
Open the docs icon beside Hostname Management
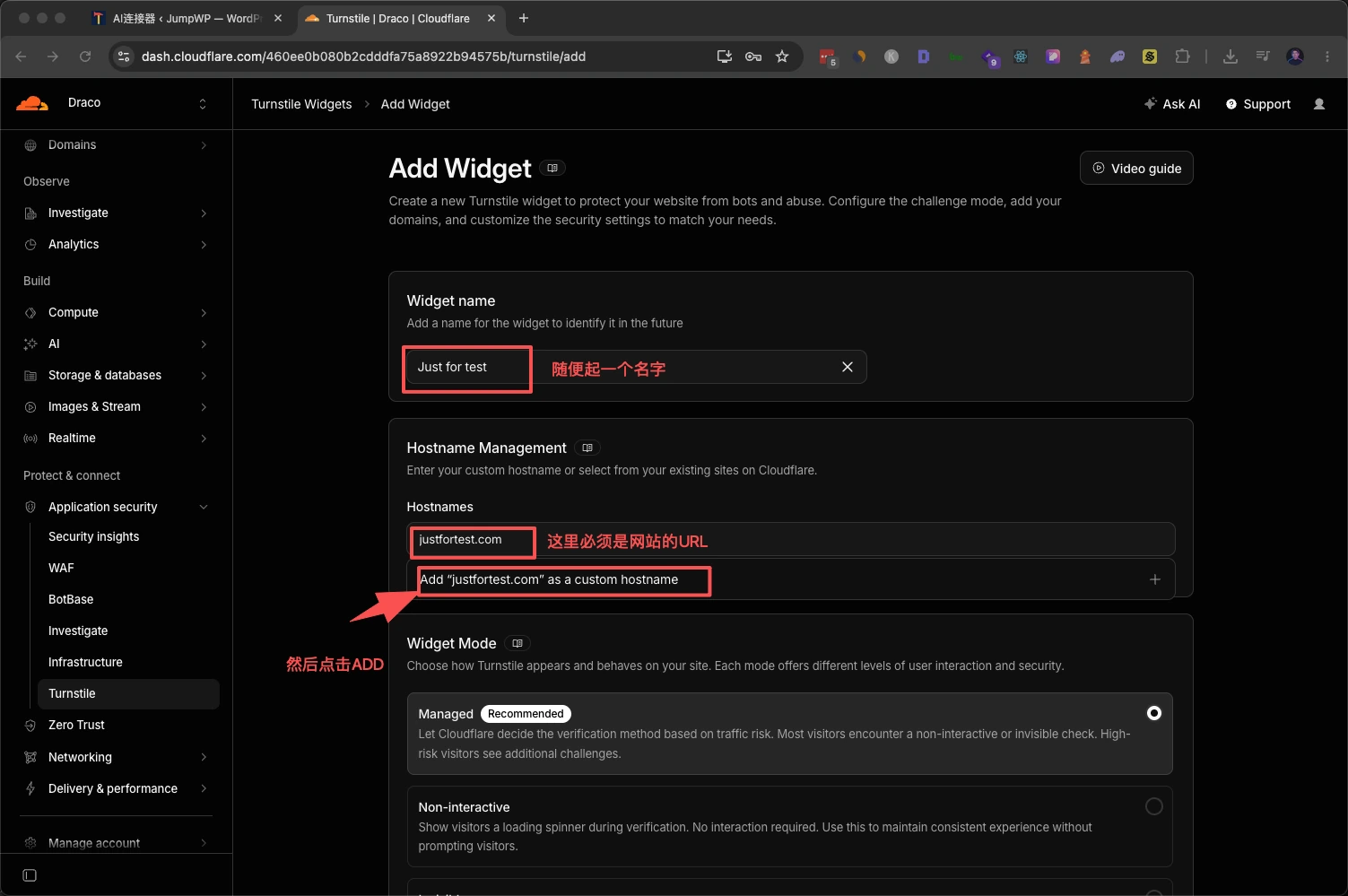[587, 448]
